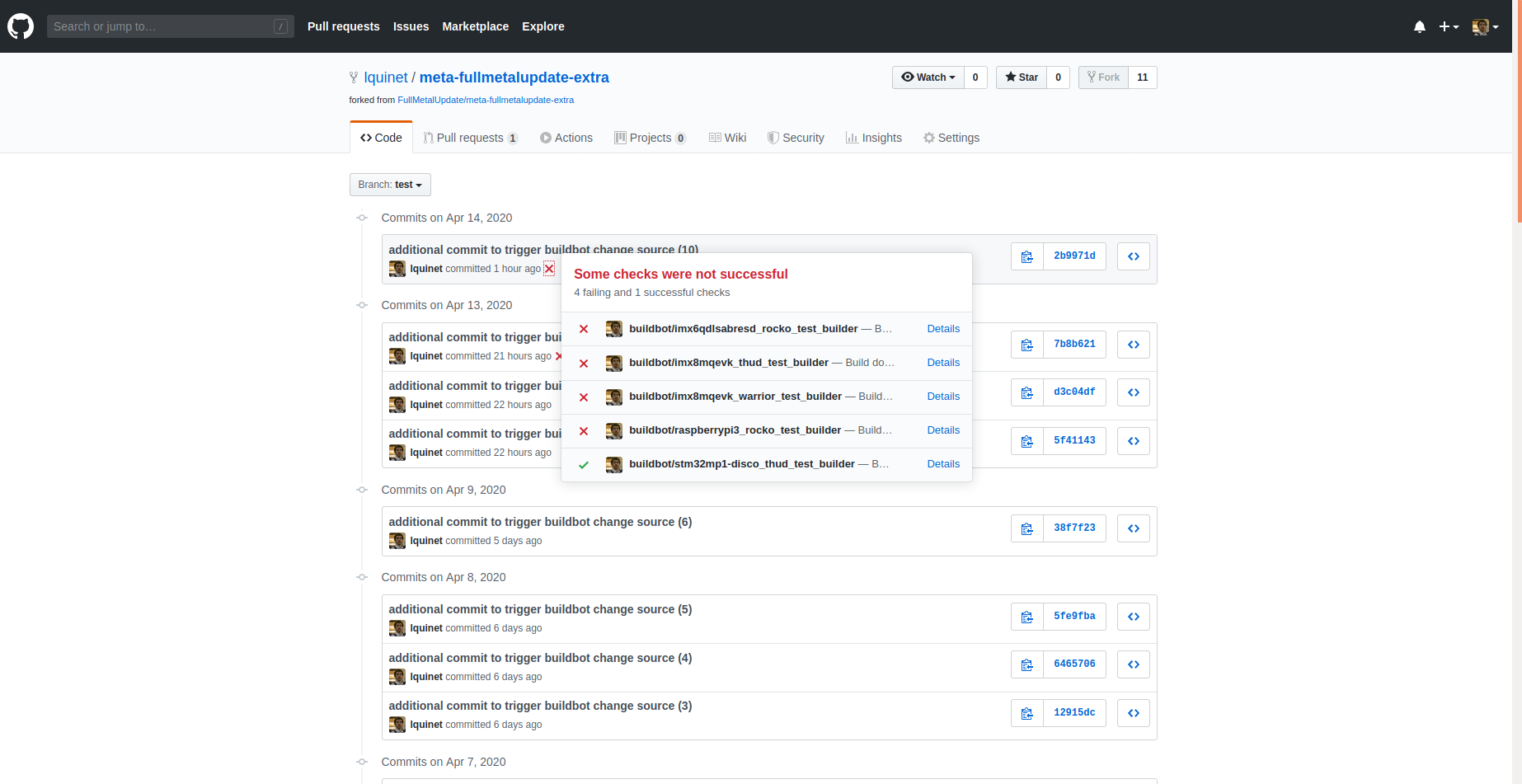Switch to the Projects tab

[651, 138]
